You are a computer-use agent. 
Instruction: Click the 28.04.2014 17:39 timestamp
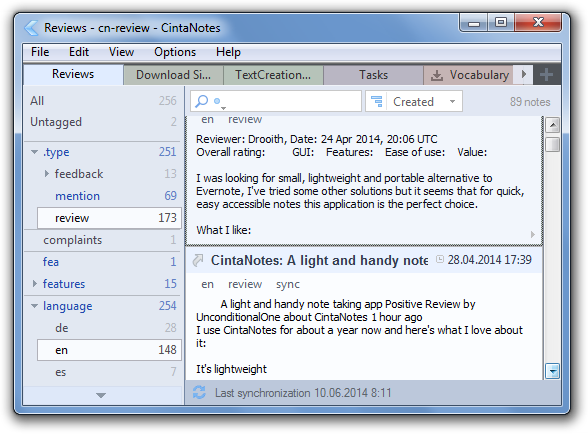click(489, 260)
